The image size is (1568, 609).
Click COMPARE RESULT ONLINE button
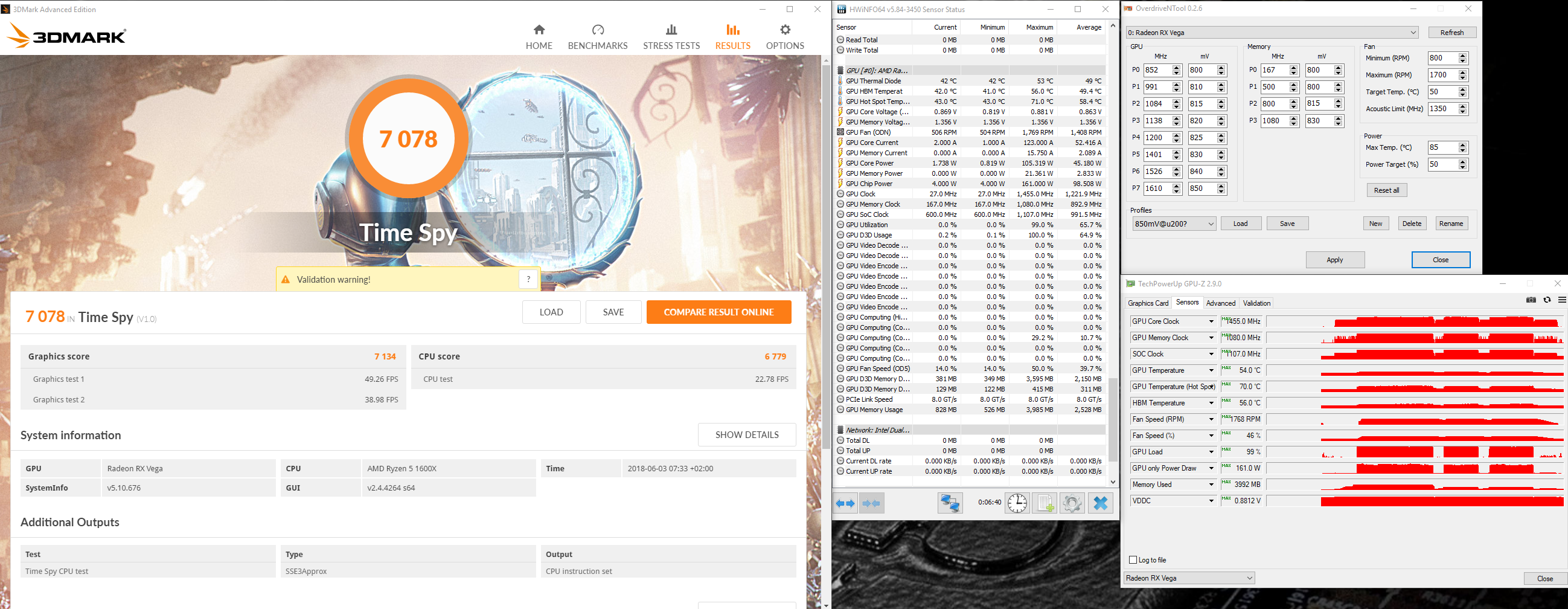718,312
